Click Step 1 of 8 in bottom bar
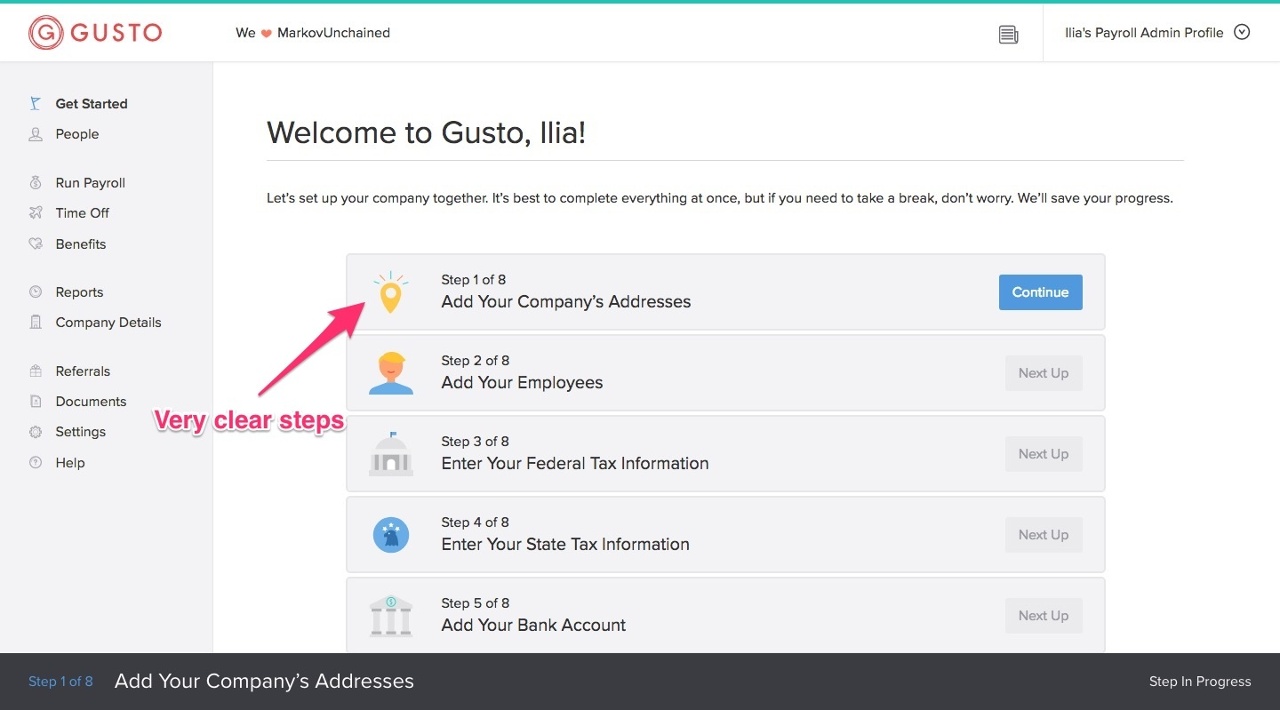Screen dimensions: 1280x710 60,681
